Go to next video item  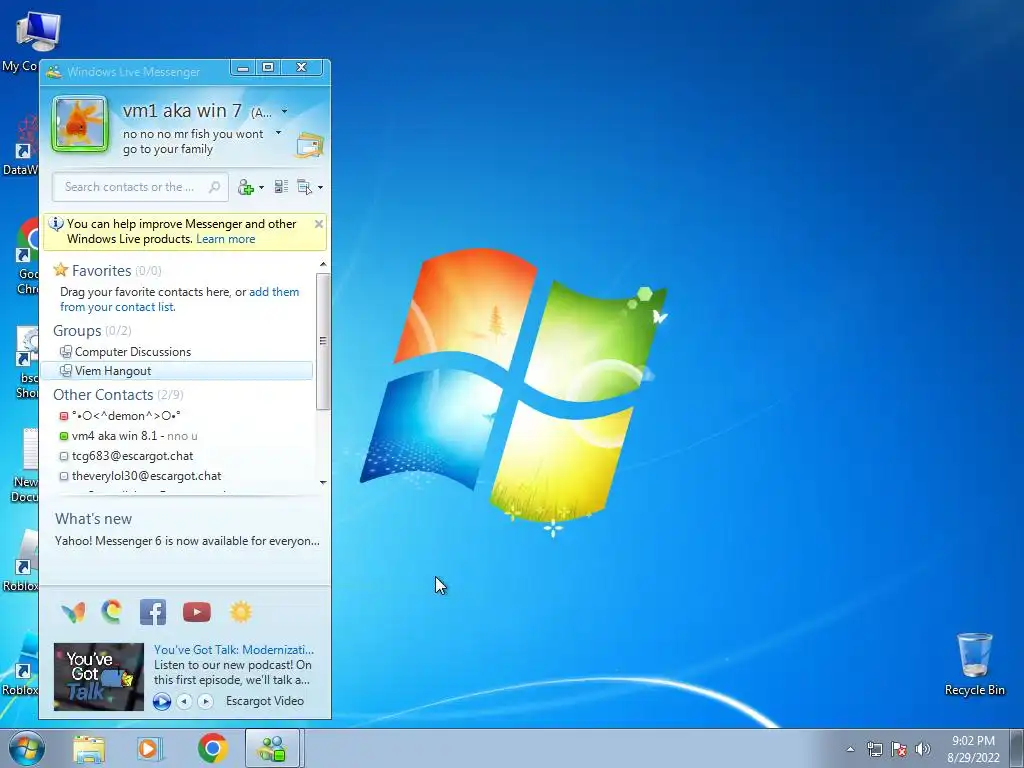point(205,701)
